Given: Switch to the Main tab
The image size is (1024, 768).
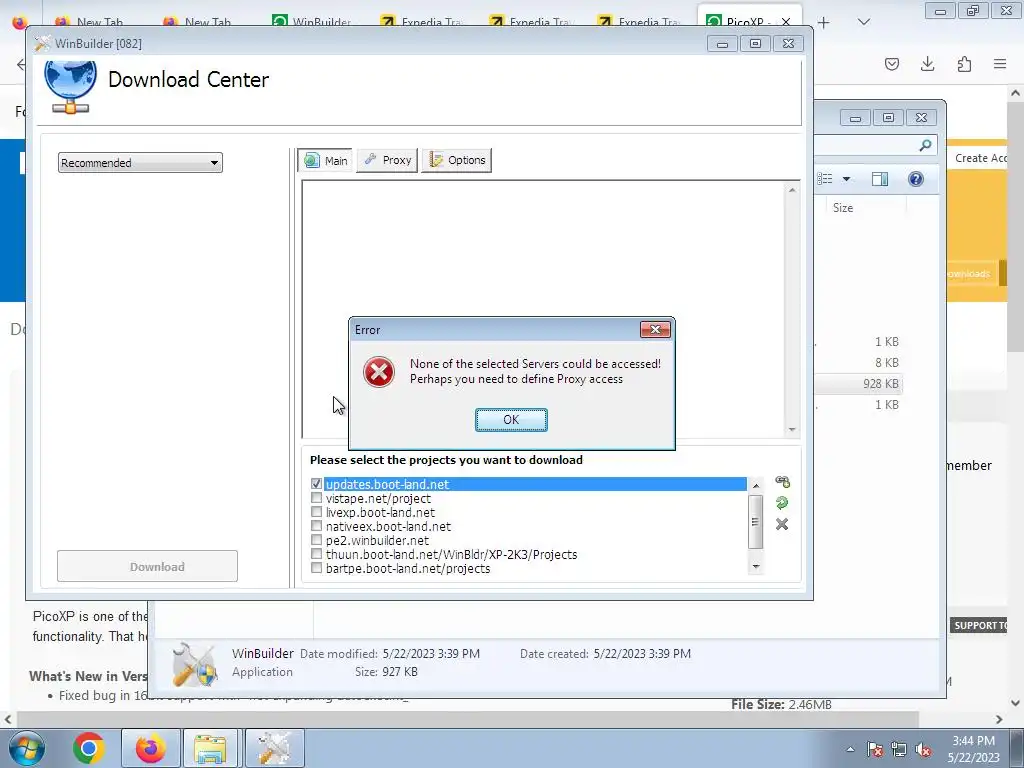Looking at the screenshot, I should (x=326, y=161).
